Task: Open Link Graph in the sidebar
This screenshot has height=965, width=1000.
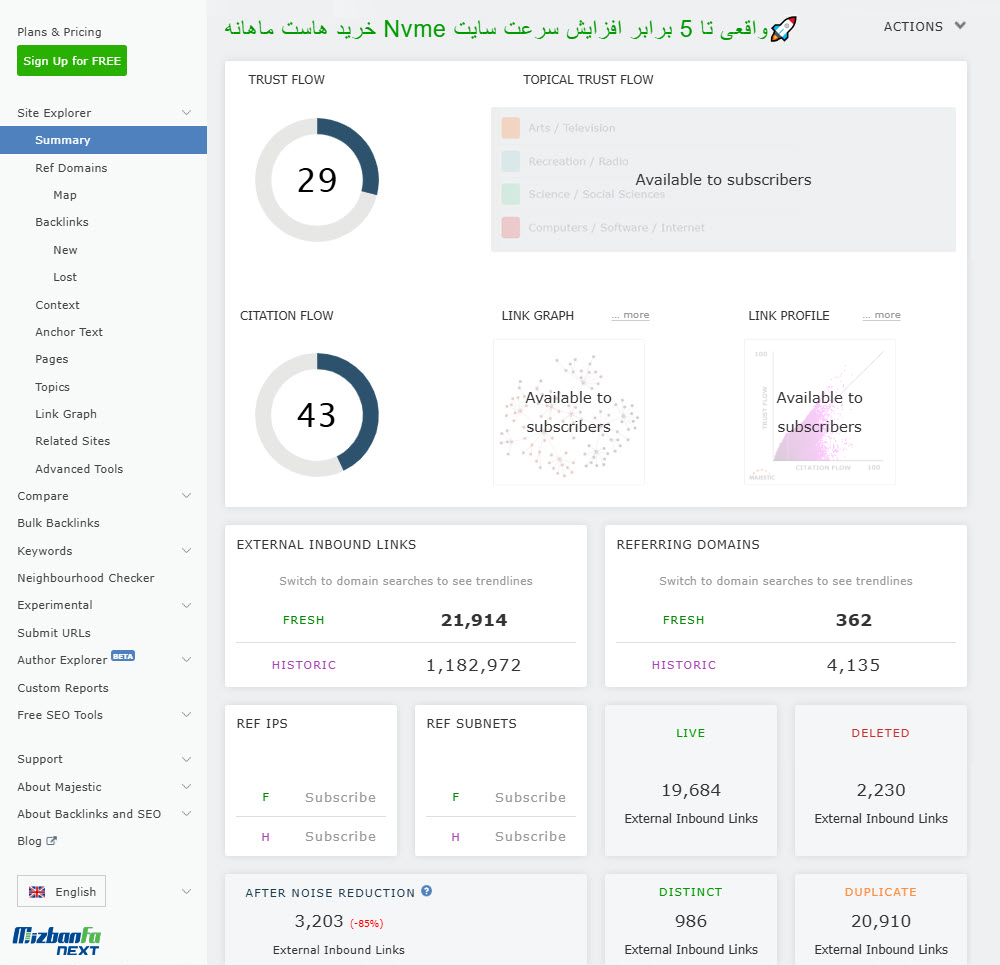Action: pyautogui.click(x=66, y=414)
